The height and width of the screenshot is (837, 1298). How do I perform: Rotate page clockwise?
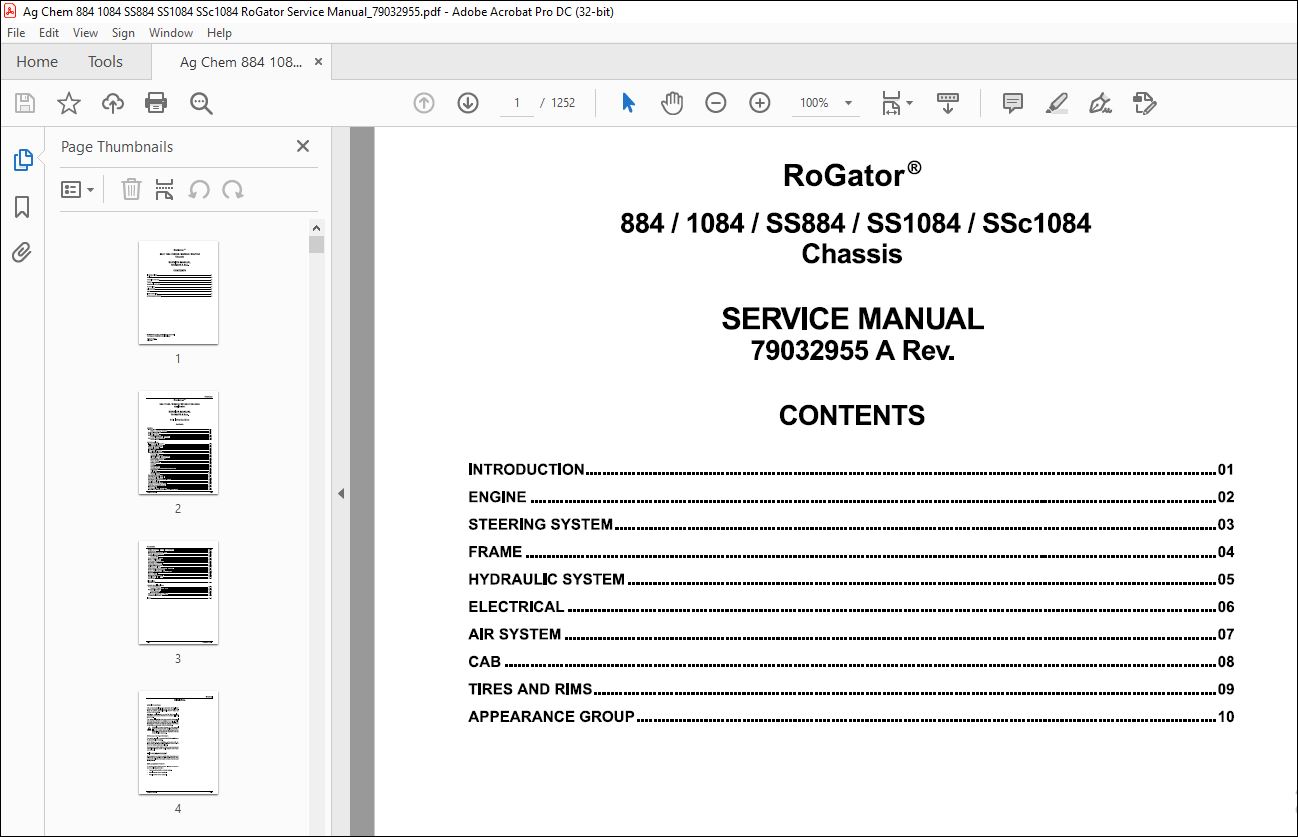233,190
